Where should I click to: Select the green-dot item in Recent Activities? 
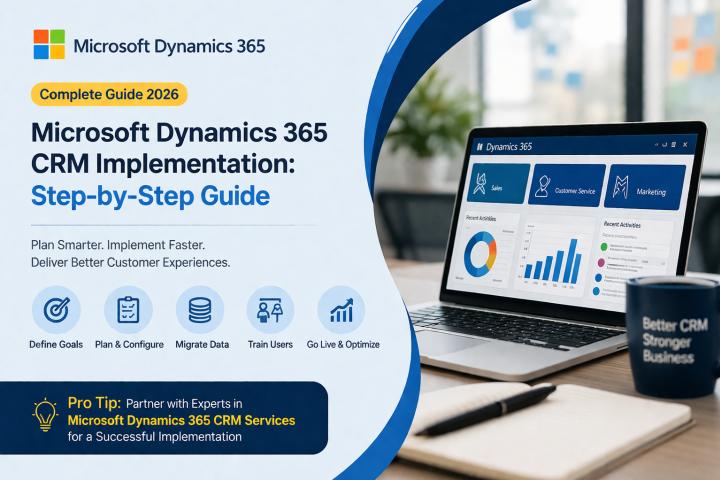click(x=604, y=246)
